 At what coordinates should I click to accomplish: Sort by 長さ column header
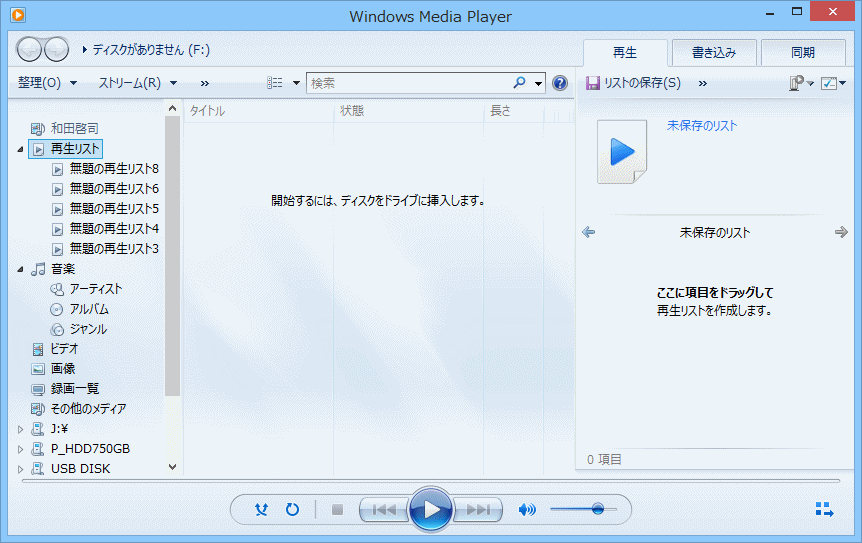pyautogui.click(x=513, y=111)
